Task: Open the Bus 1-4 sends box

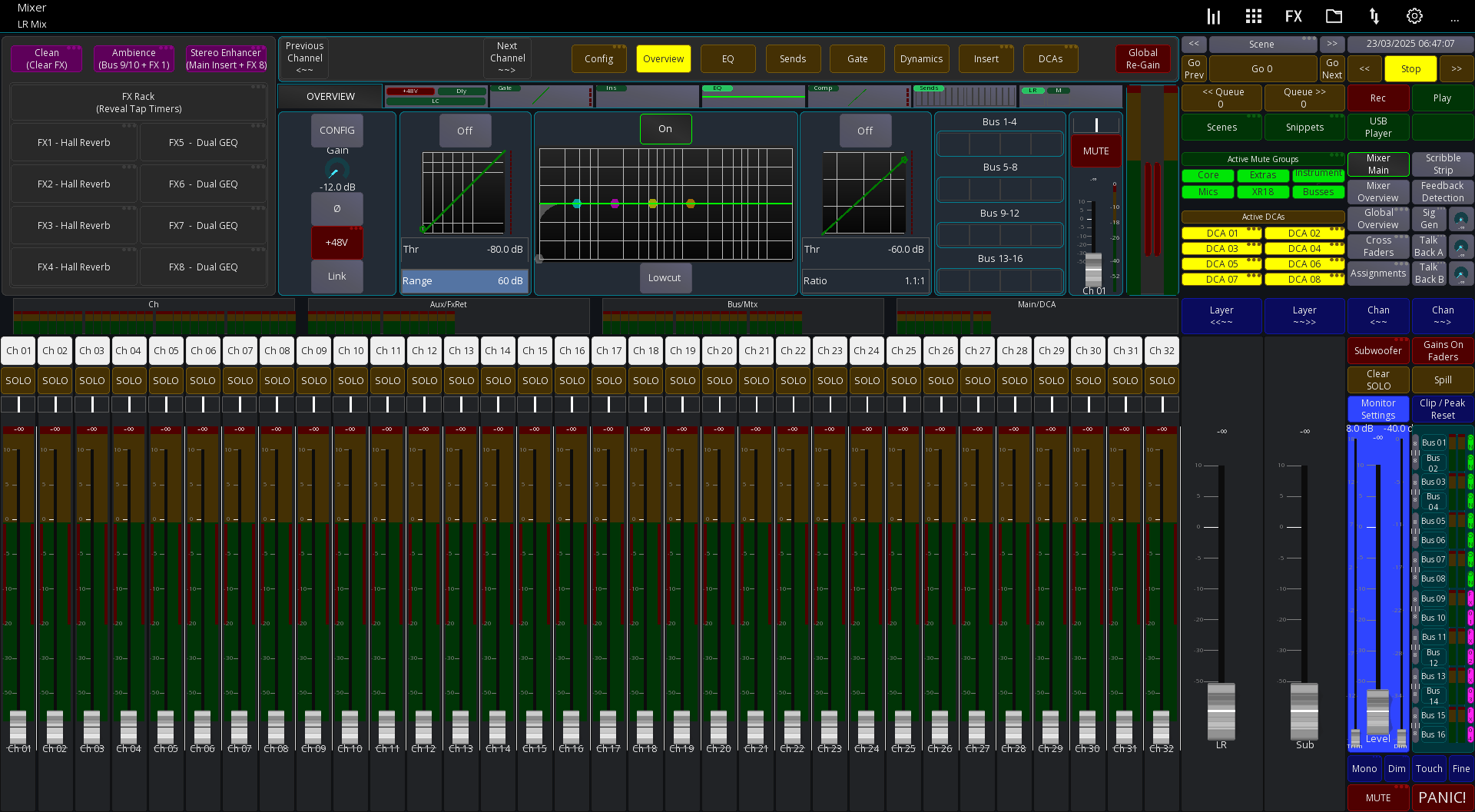Action: (x=999, y=144)
